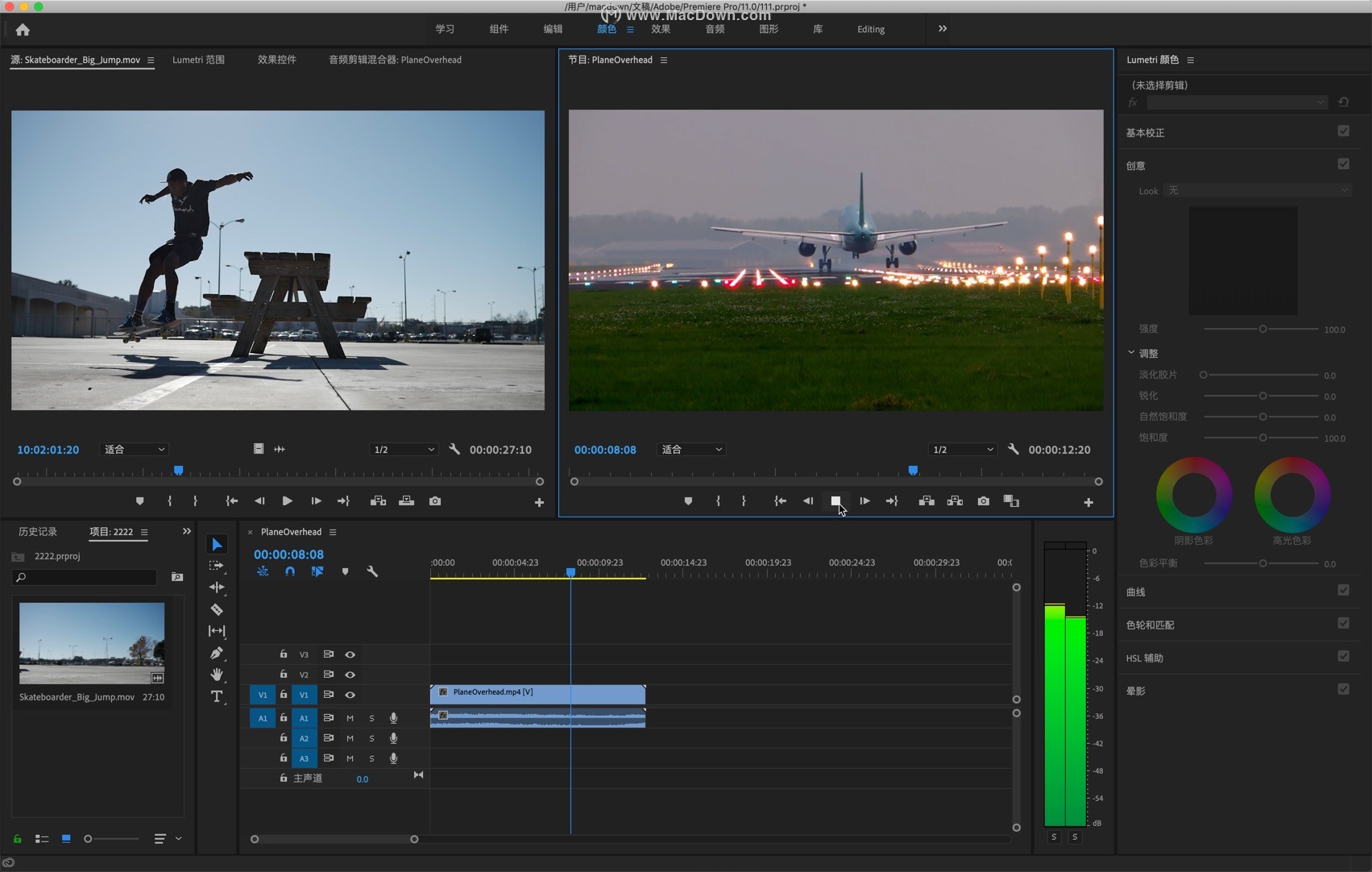Open Source monitor 适合 zoom dropdown
This screenshot has height=872, width=1372.
tap(134, 450)
